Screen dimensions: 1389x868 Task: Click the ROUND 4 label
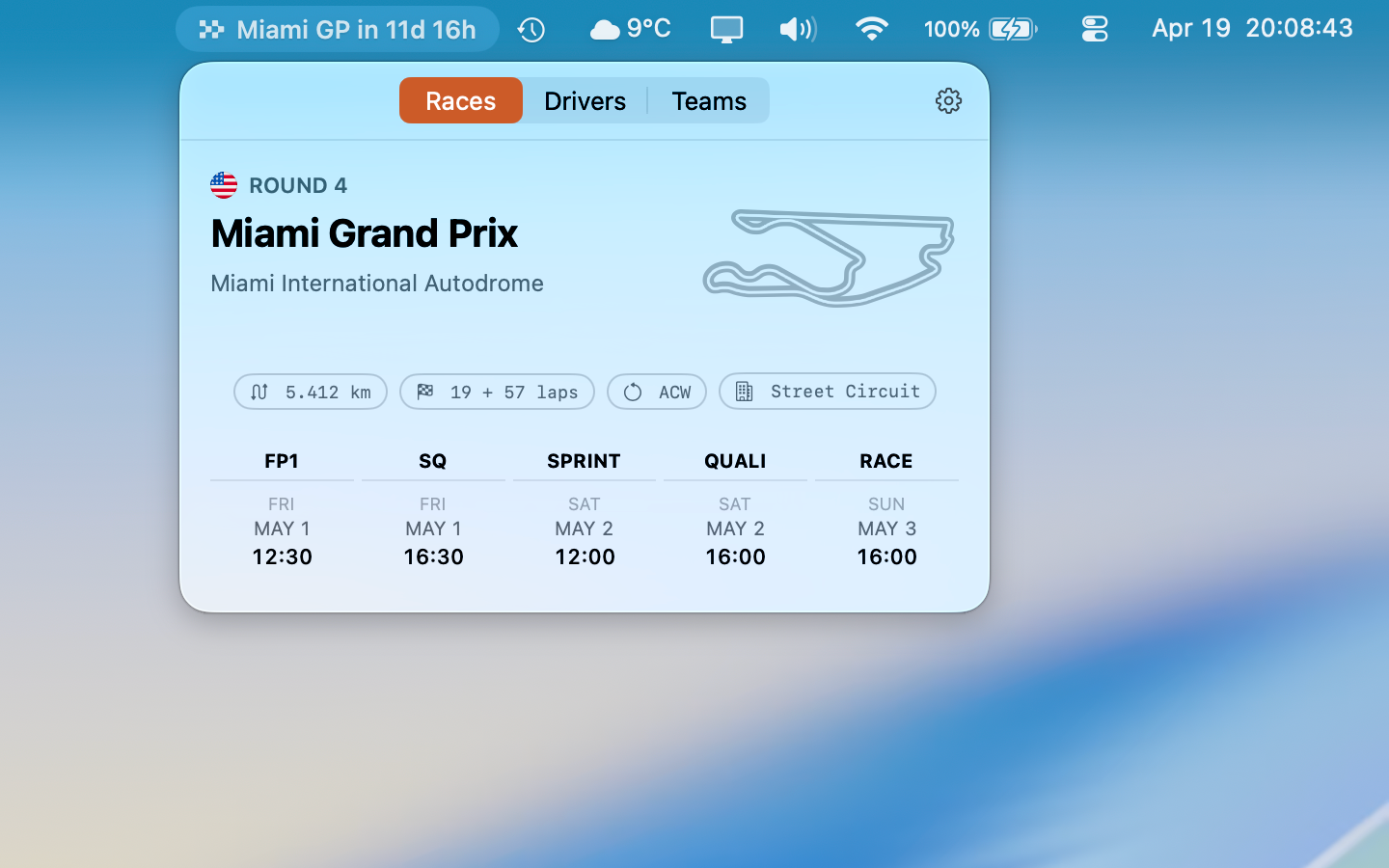click(x=298, y=185)
